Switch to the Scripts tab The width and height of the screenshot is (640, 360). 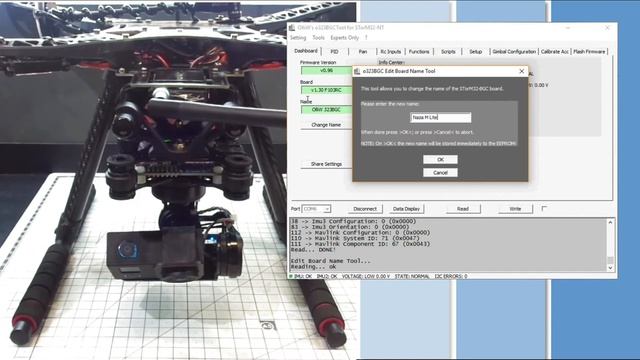(x=448, y=51)
